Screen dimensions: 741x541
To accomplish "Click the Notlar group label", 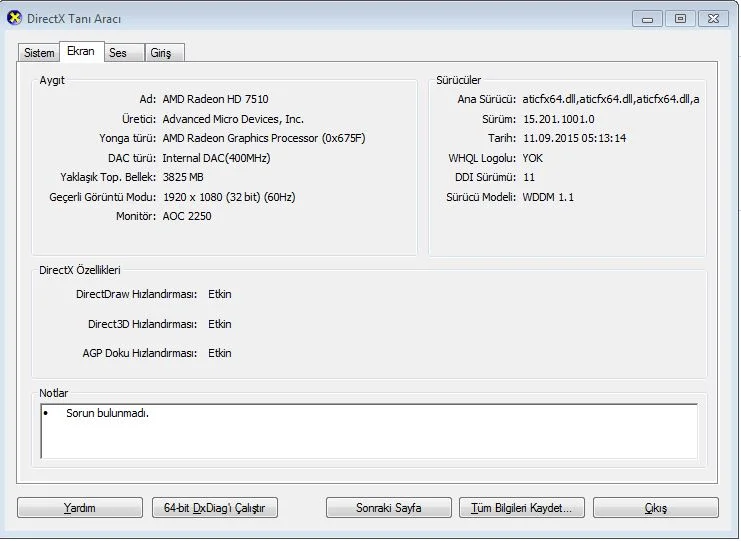I will [x=53, y=393].
